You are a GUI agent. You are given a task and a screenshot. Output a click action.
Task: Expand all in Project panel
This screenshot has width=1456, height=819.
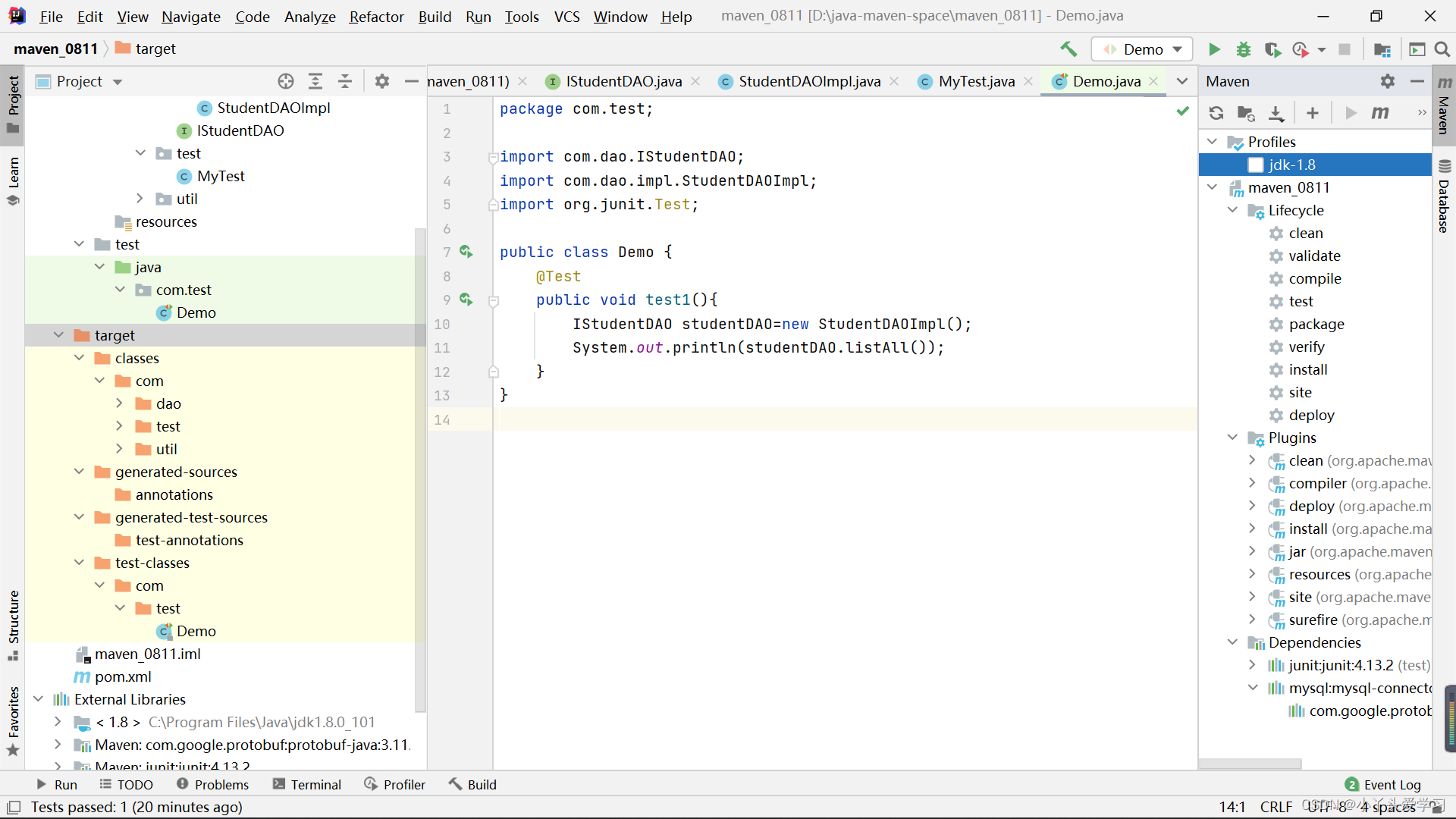(315, 81)
